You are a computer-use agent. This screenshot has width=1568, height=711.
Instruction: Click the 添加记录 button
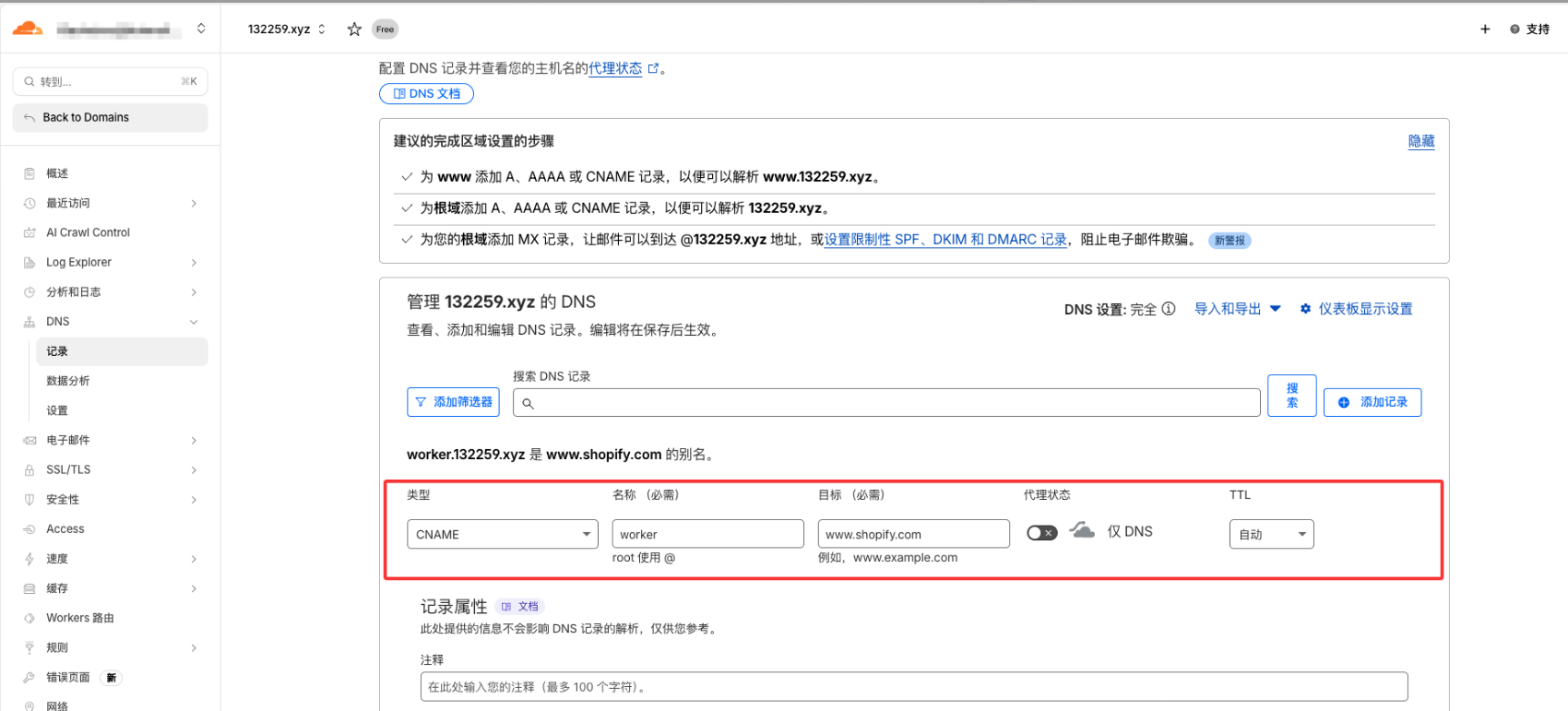tap(1372, 402)
